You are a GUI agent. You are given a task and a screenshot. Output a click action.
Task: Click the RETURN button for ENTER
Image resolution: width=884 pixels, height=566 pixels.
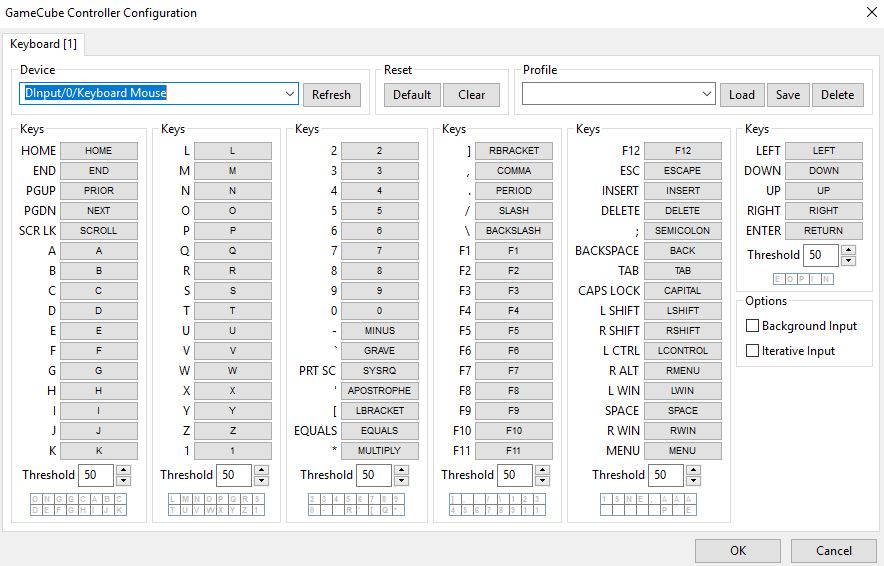tap(824, 231)
